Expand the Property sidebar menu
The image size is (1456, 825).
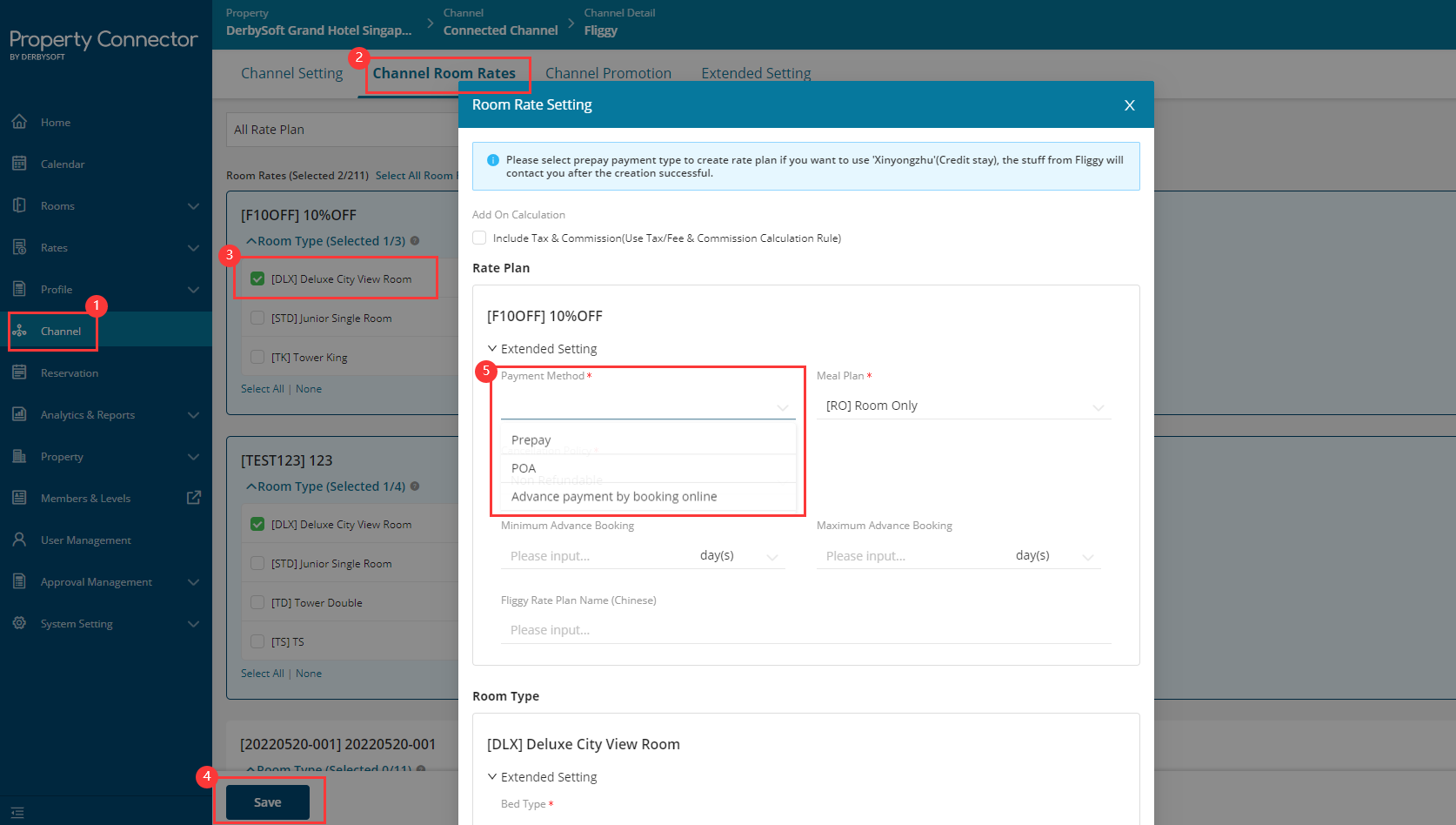pos(193,457)
